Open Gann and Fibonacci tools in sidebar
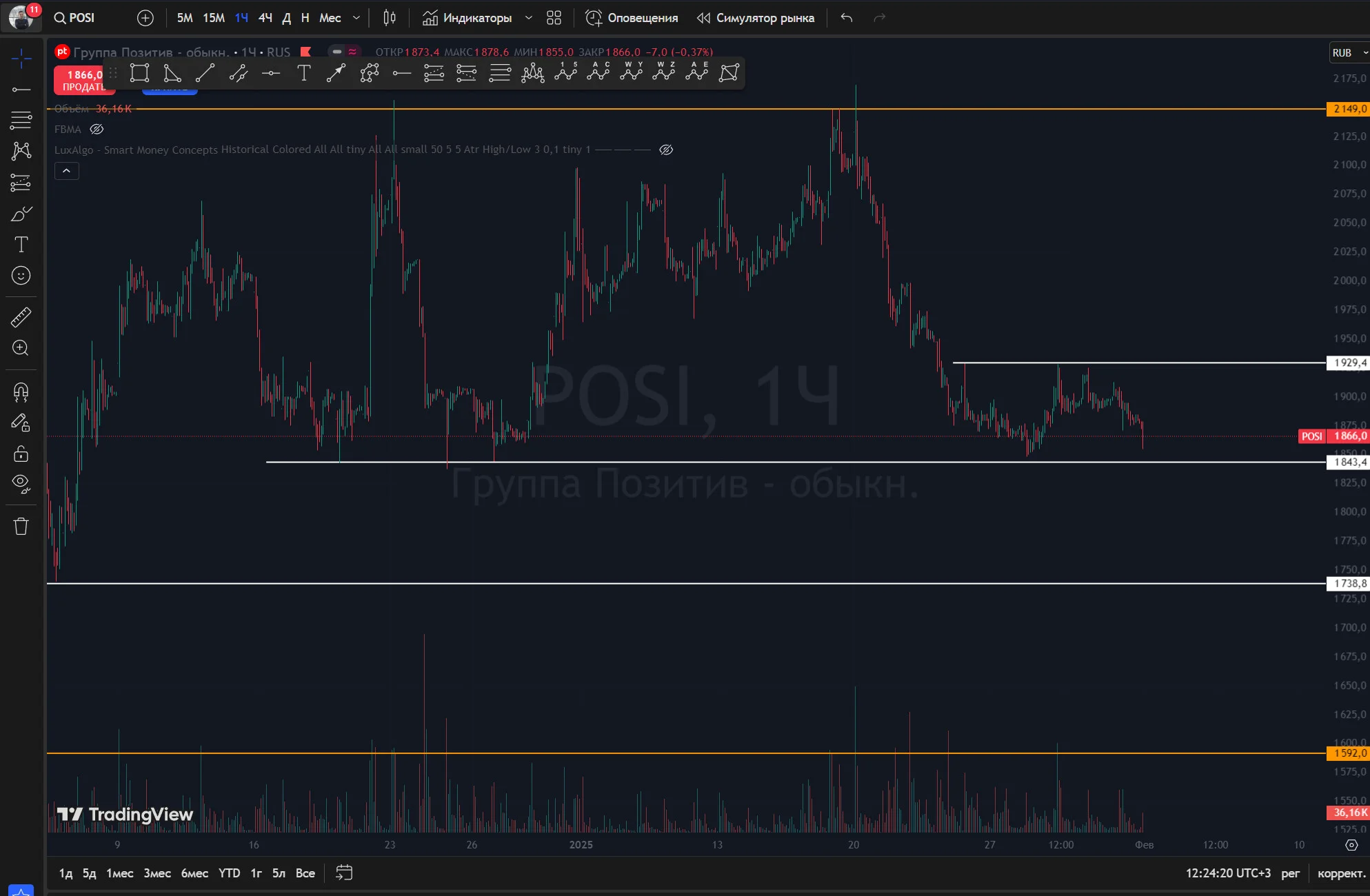Screen dimensions: 1370x896 tap(21, 120)
